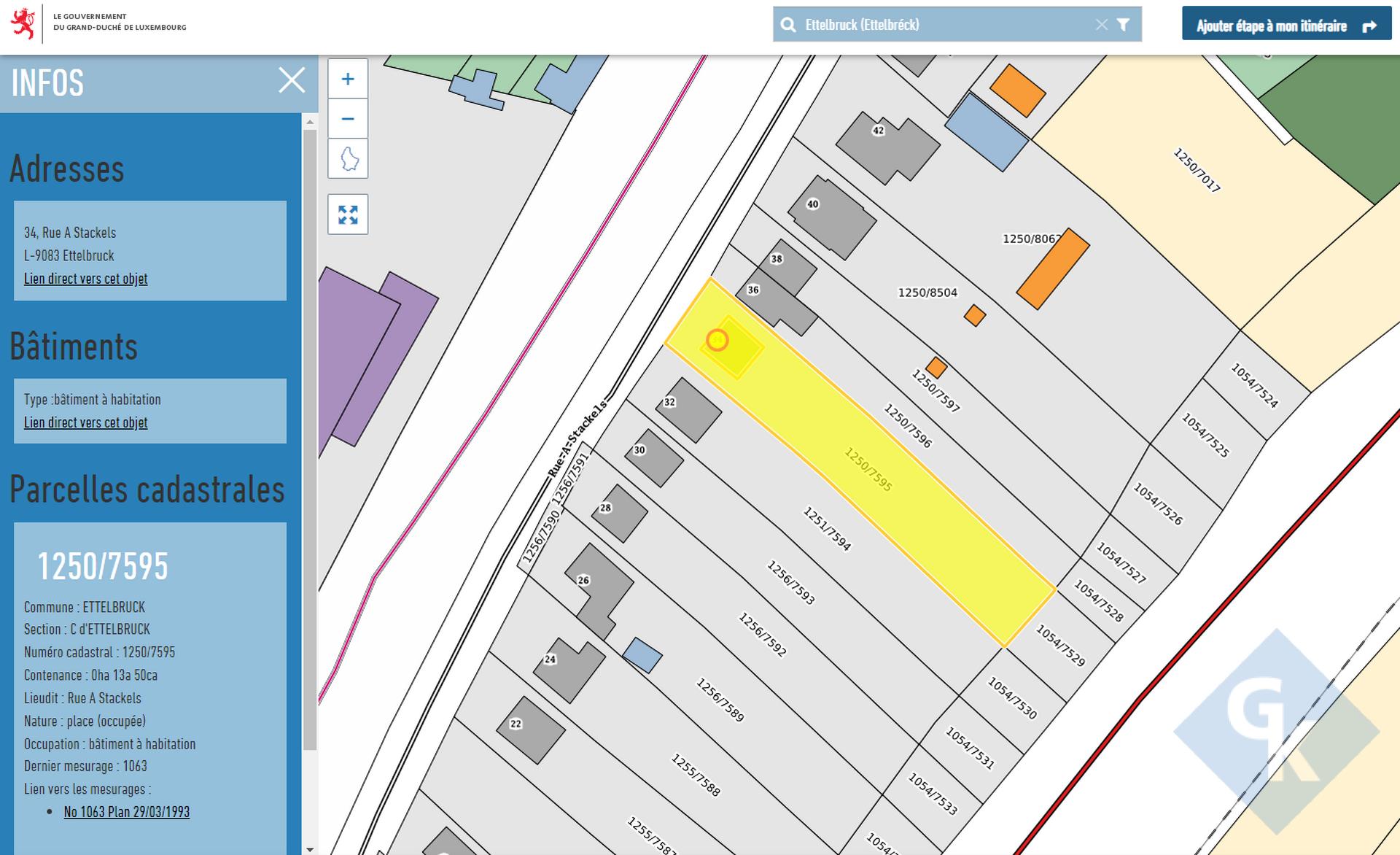This screenshot has width=1400, height=855.
Task: Click the GK watermark logo on map
Action: [1276, 730]
